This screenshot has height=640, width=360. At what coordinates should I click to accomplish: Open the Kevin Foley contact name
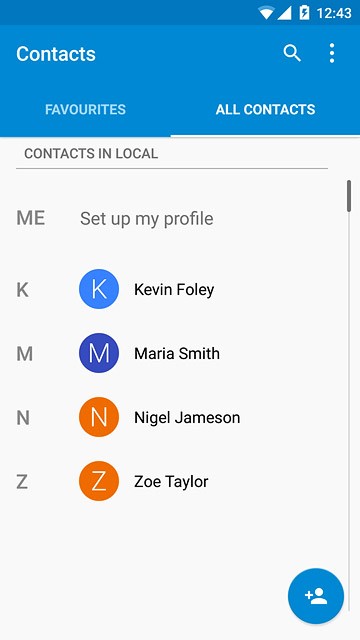click(174, 289)
